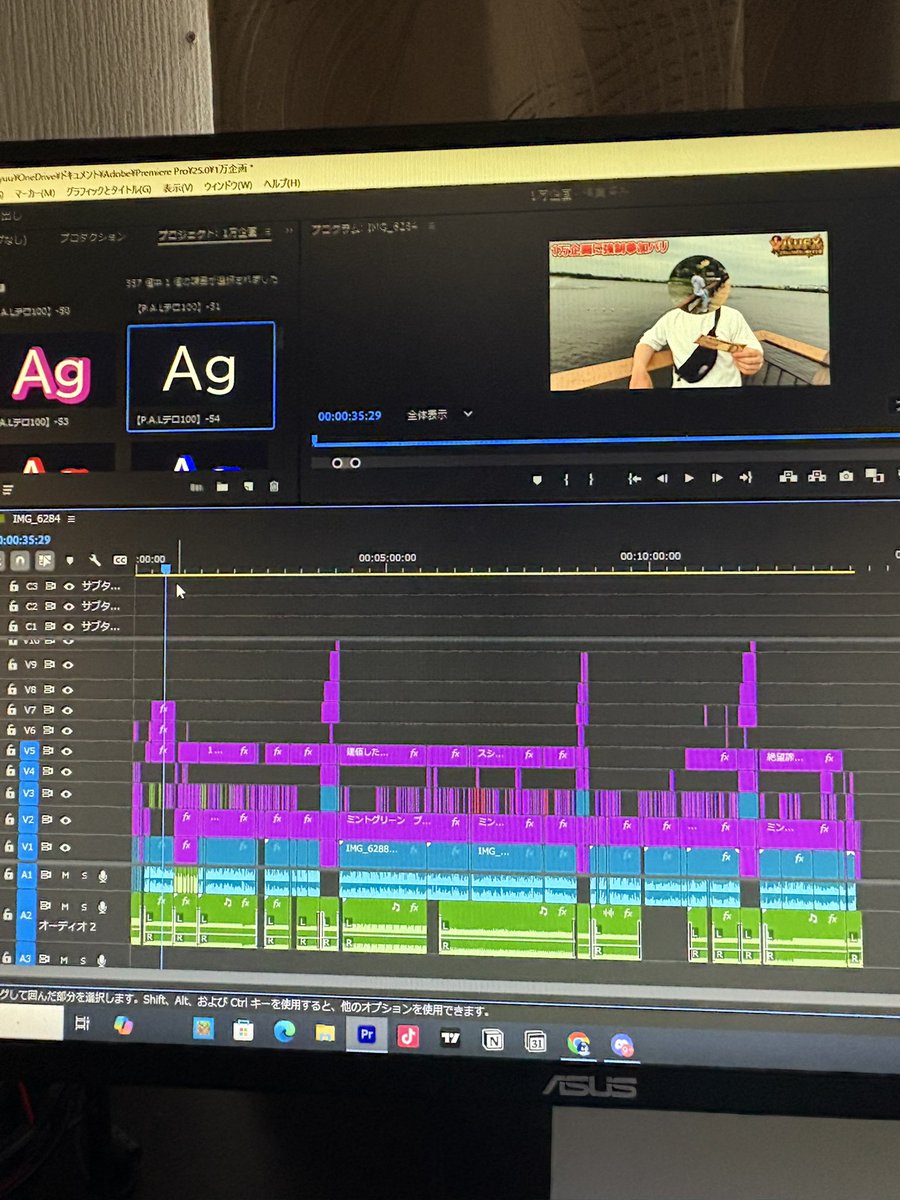The width and height of the screenshot is (900, 1200).
Task: Click timeline ruler at 00:05:00:00
Action: [387, 557]
